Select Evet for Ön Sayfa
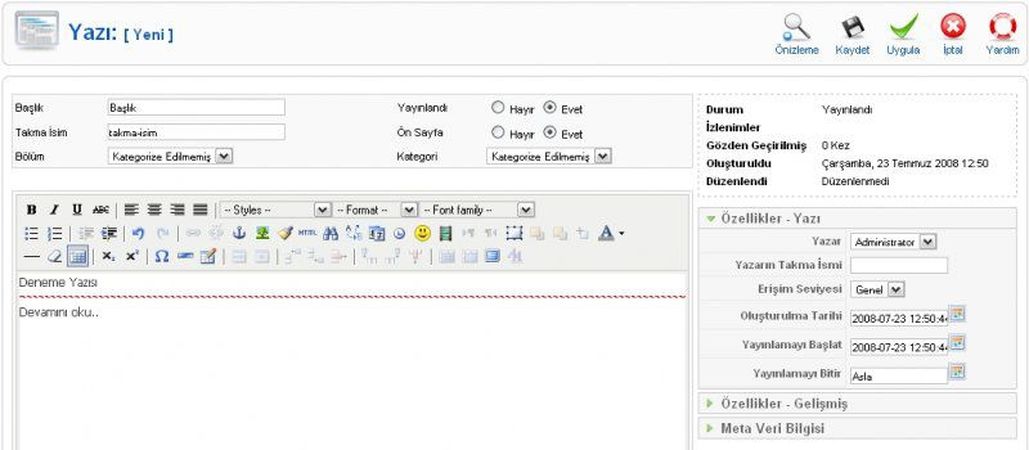The height and width of the screenshot is (450, 1029). click(x=550, y=132)
